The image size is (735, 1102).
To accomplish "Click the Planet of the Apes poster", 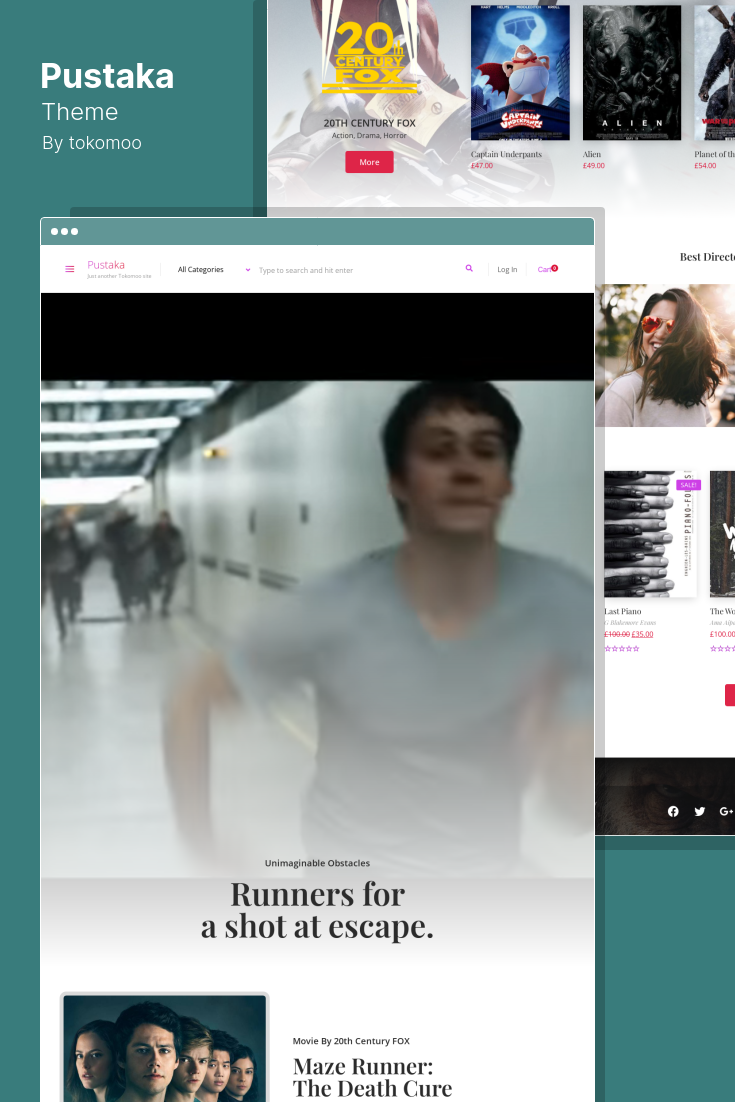I will click(715, 72).
